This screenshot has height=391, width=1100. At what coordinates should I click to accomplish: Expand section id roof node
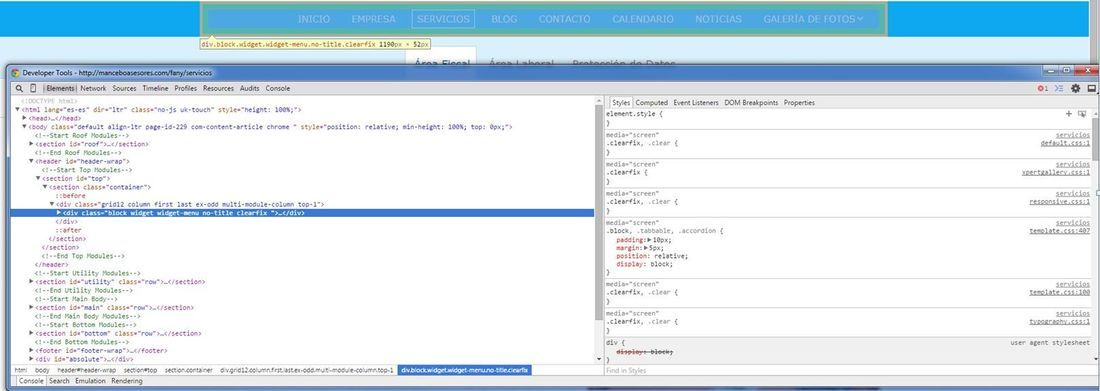pyautogui.click(x=32, y=144)
